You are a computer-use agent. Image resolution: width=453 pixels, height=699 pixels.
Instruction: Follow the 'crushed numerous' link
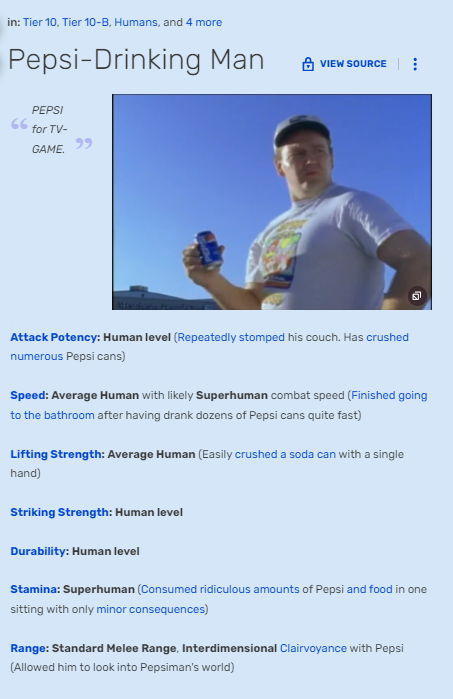coord(387,337)
